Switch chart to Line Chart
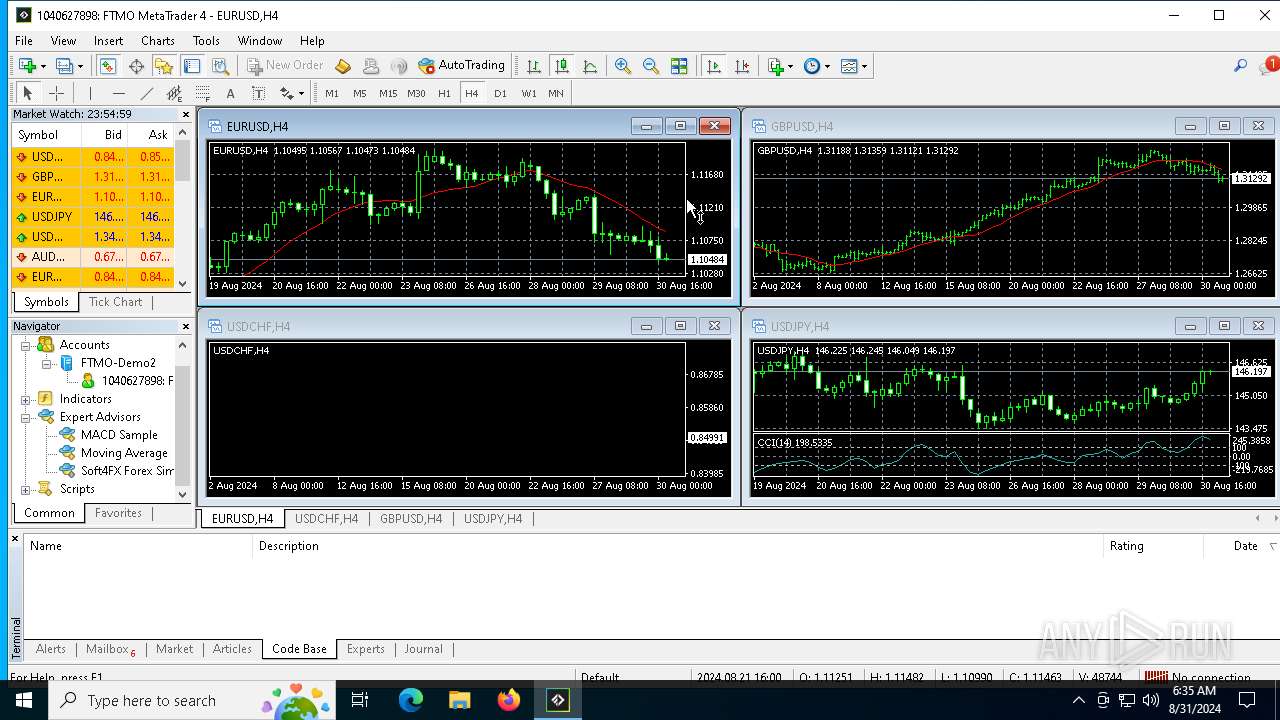This screenshot has height=720, width=1280. click(590, 66)
